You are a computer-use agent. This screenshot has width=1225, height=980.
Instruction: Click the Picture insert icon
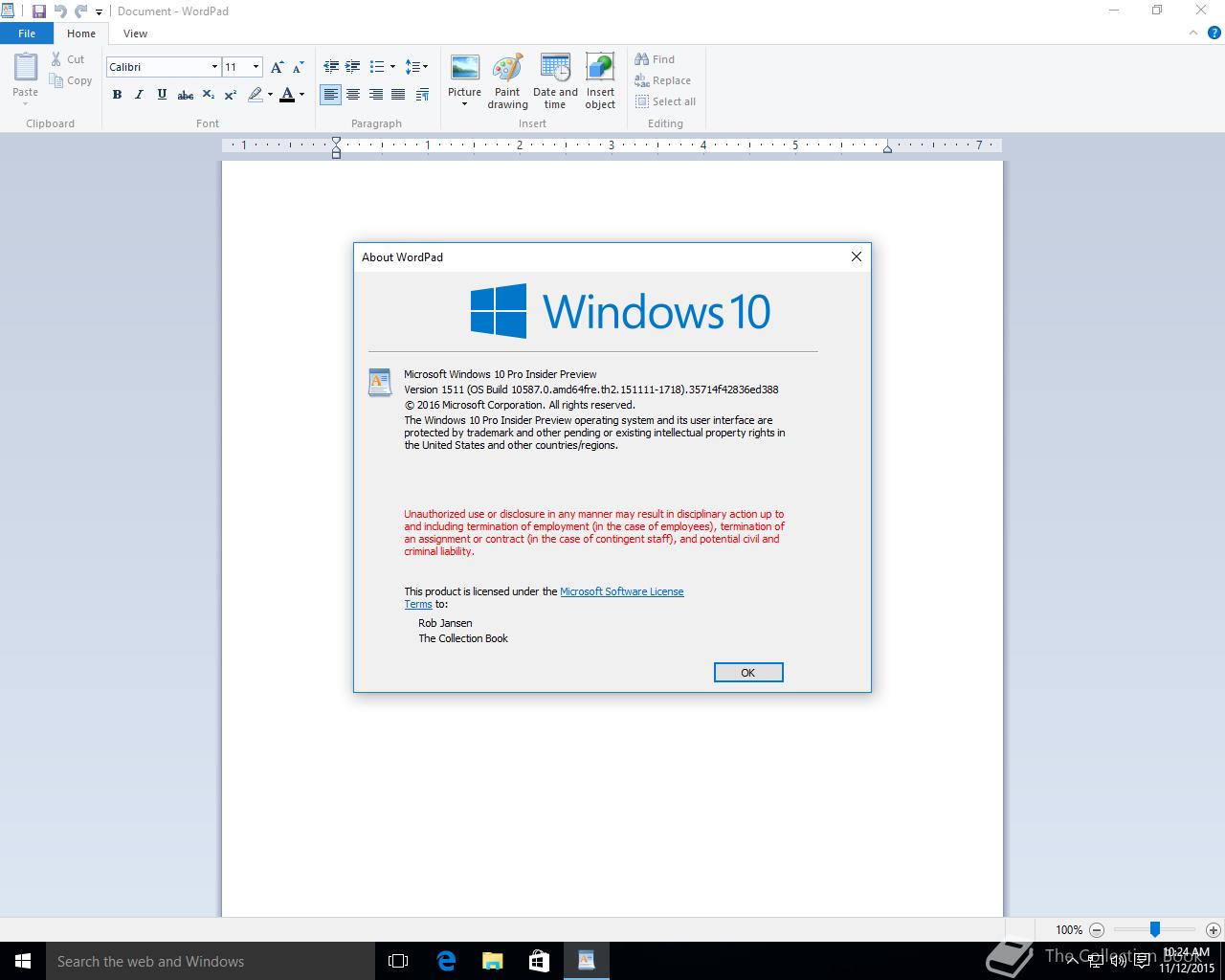465,68
